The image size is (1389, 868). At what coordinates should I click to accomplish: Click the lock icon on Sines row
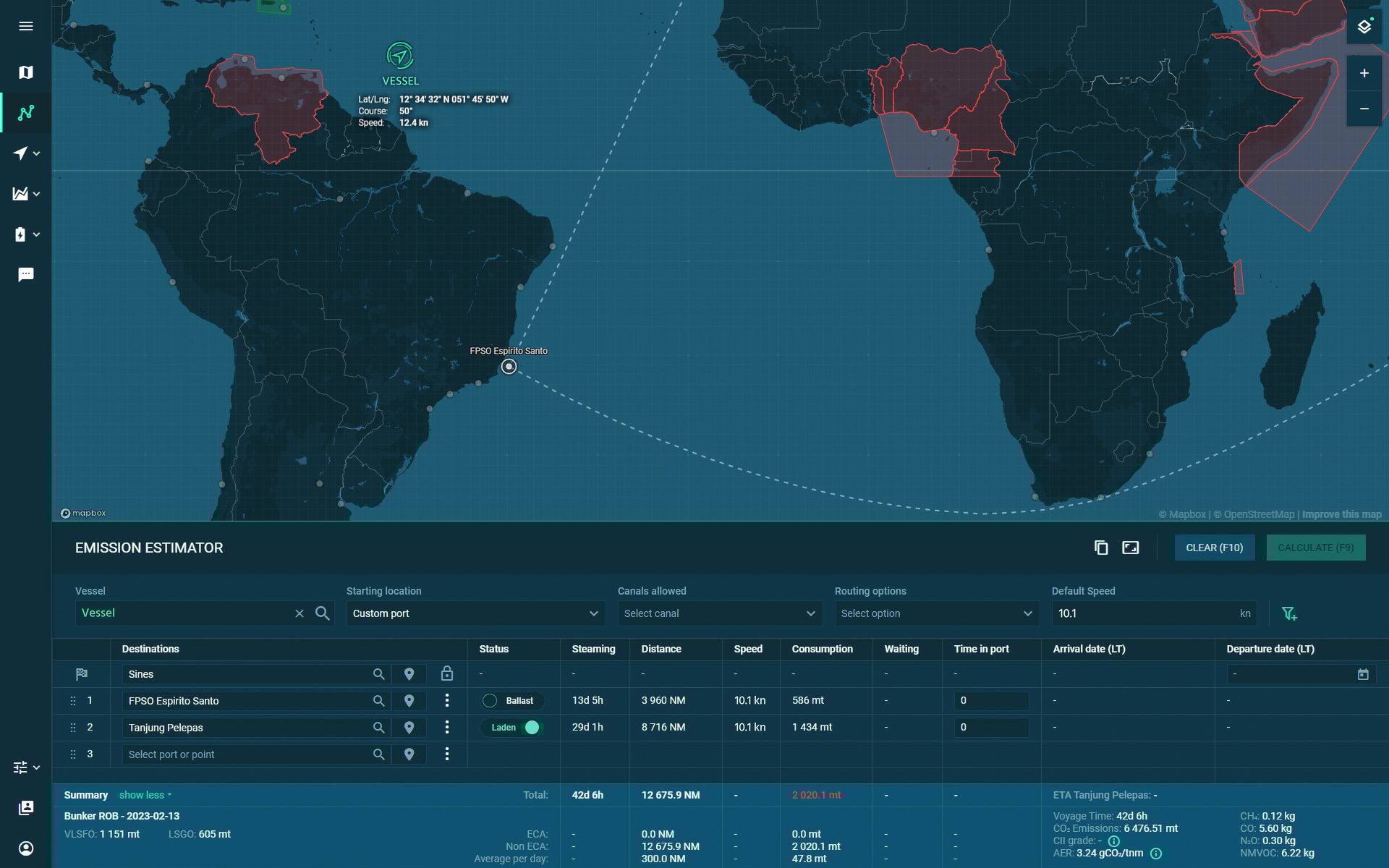[447, 673]
